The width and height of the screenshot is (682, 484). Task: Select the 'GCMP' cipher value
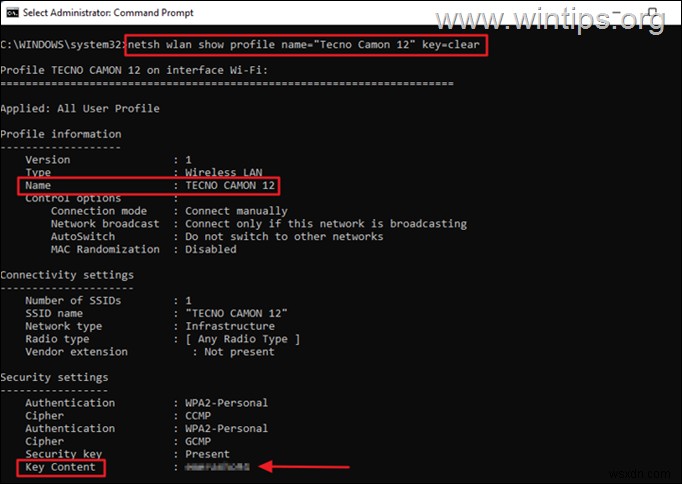coord(198,441)
